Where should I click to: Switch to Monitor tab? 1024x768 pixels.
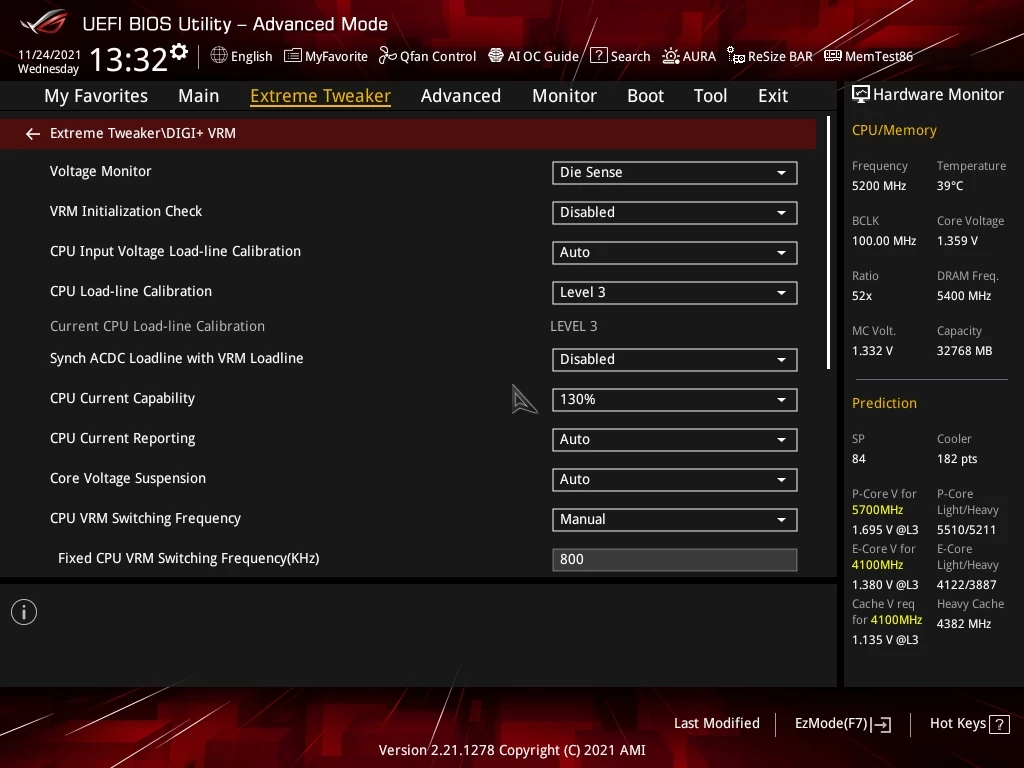click(564, 95)
